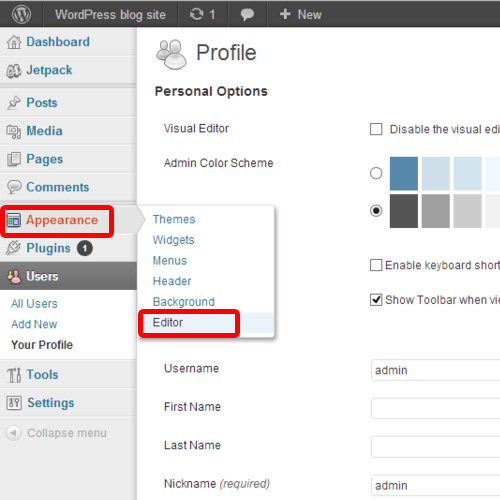Open the WordPress blog site menu
500x500 pixels.
click(x=110, y=14)
